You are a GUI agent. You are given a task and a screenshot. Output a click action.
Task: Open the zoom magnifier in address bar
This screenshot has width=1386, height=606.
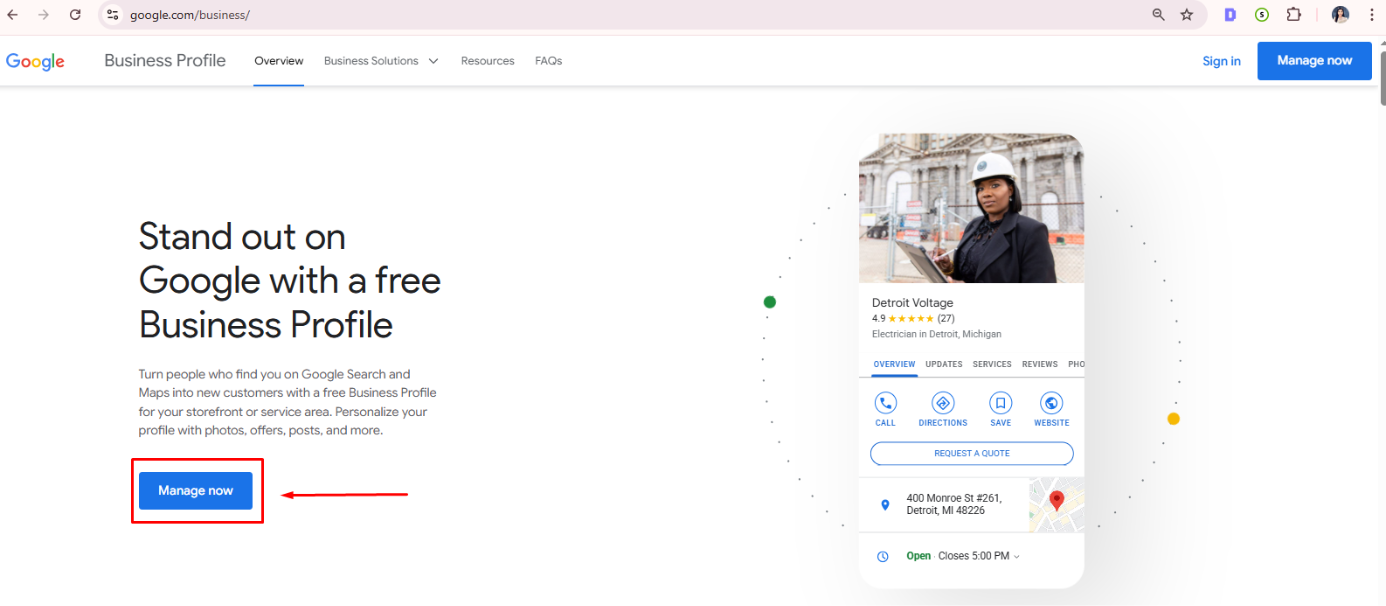(1158, 15)
